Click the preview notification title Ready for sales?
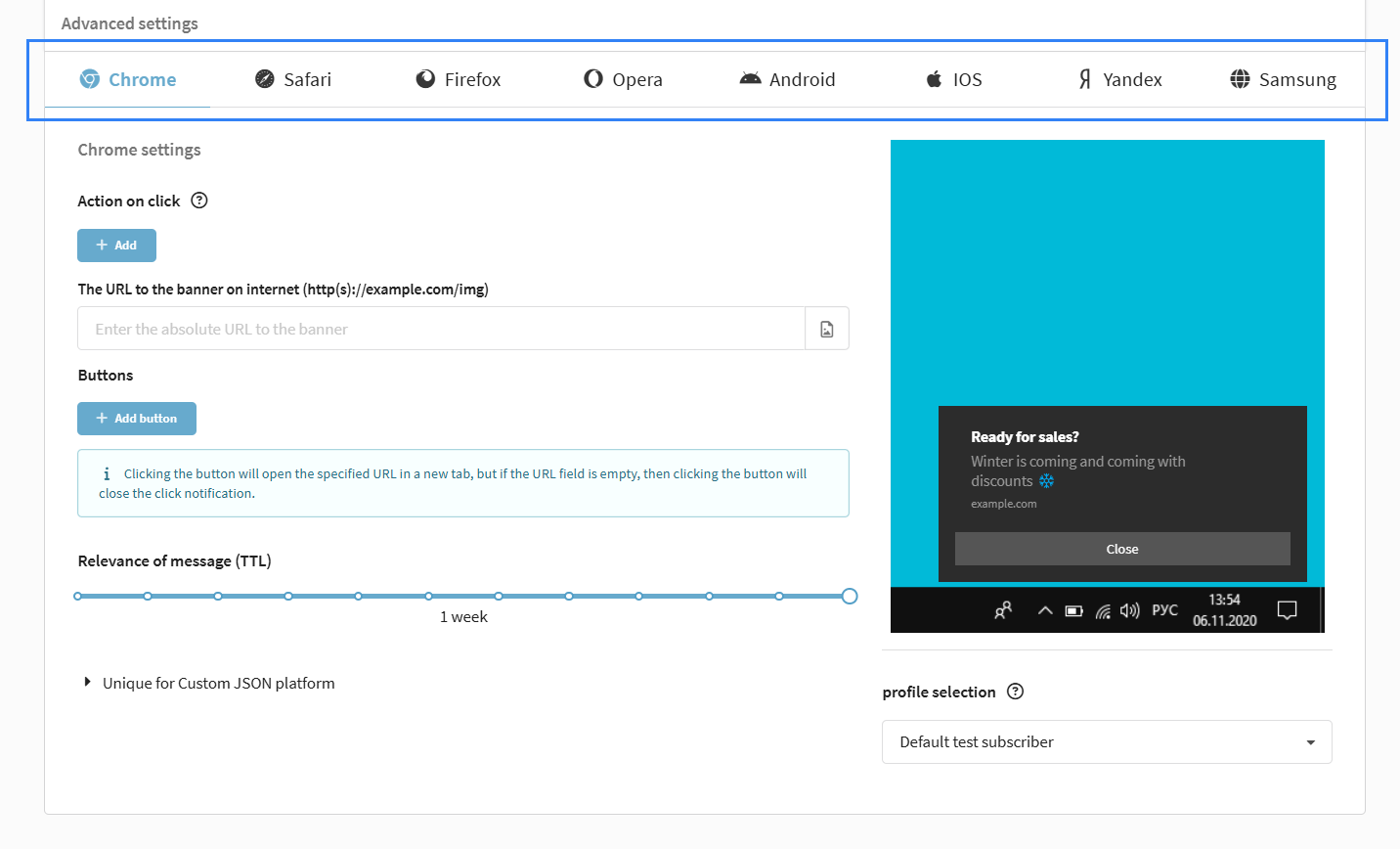The height and width of the screenshot is (849, 1400). [1025, 437]
